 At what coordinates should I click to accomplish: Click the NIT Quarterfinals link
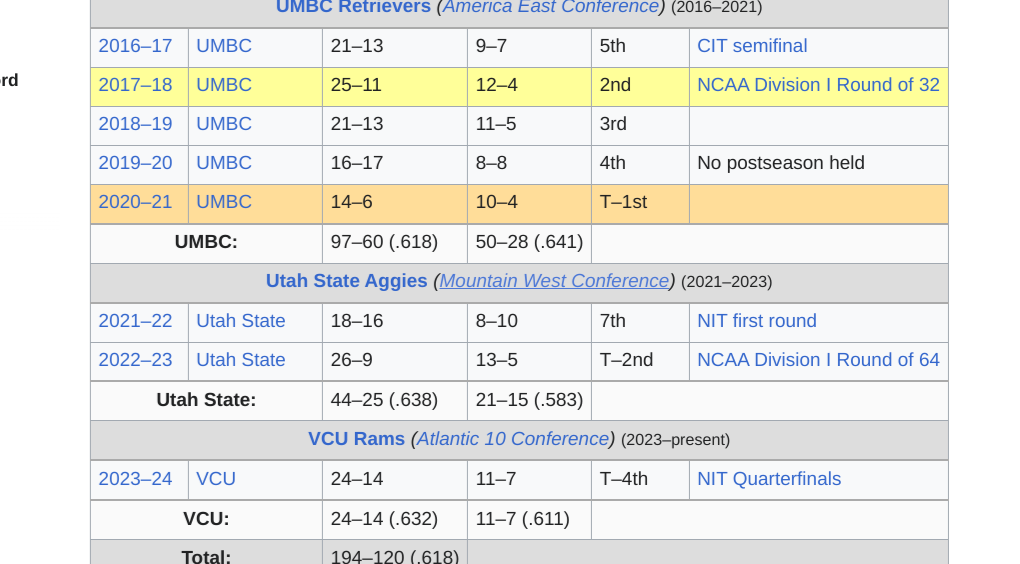pyautogui.click(x=769, y=479)
